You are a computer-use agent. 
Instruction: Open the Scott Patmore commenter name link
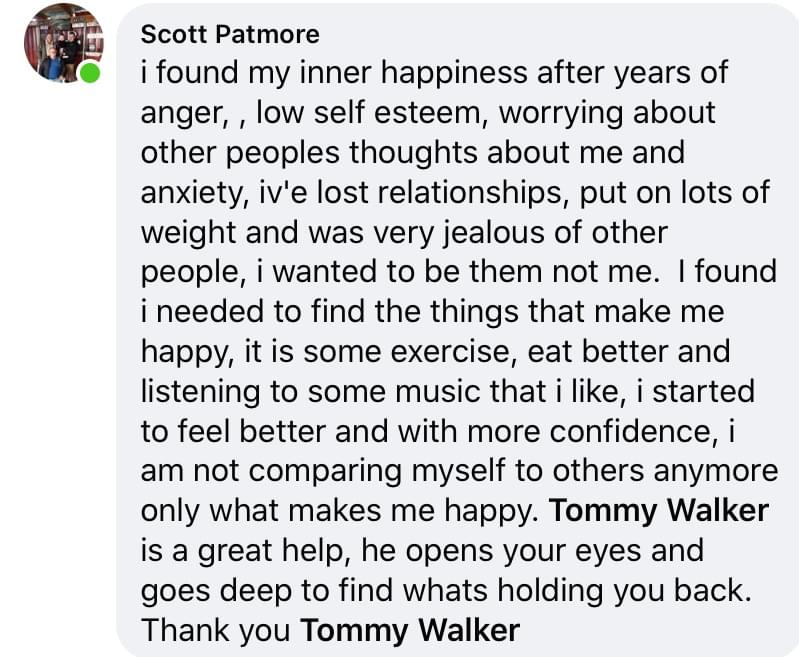click(x=230, y=35)
